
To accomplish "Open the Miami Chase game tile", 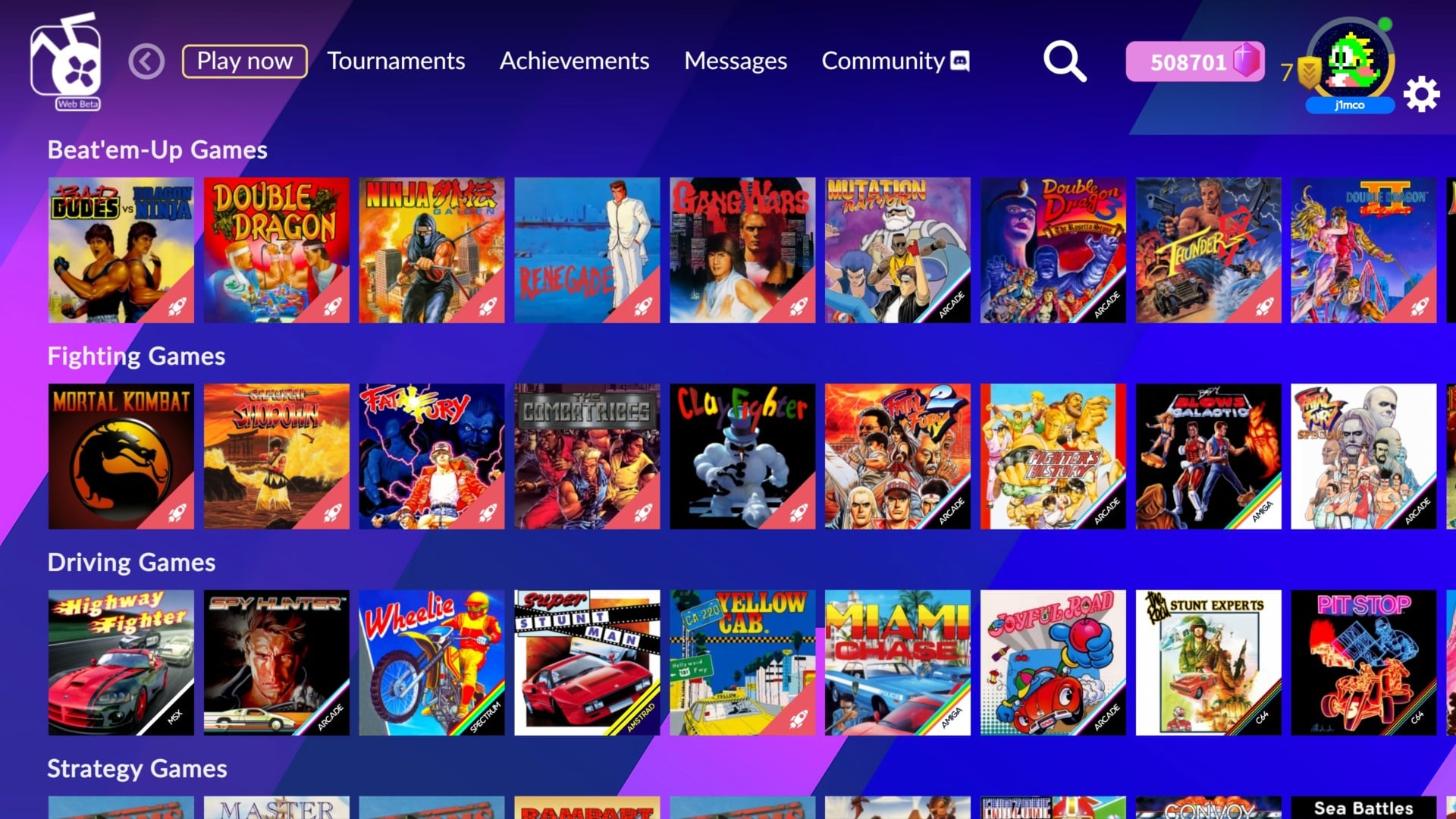I will point(897,662).
